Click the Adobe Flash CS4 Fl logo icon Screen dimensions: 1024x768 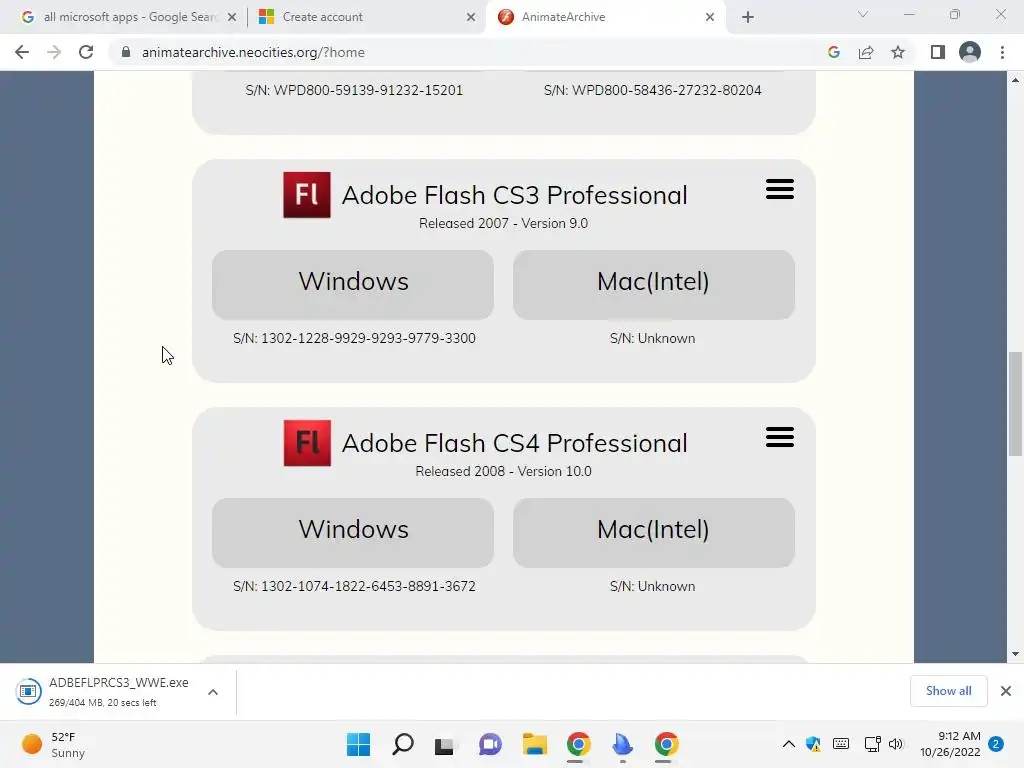point(307,443)
